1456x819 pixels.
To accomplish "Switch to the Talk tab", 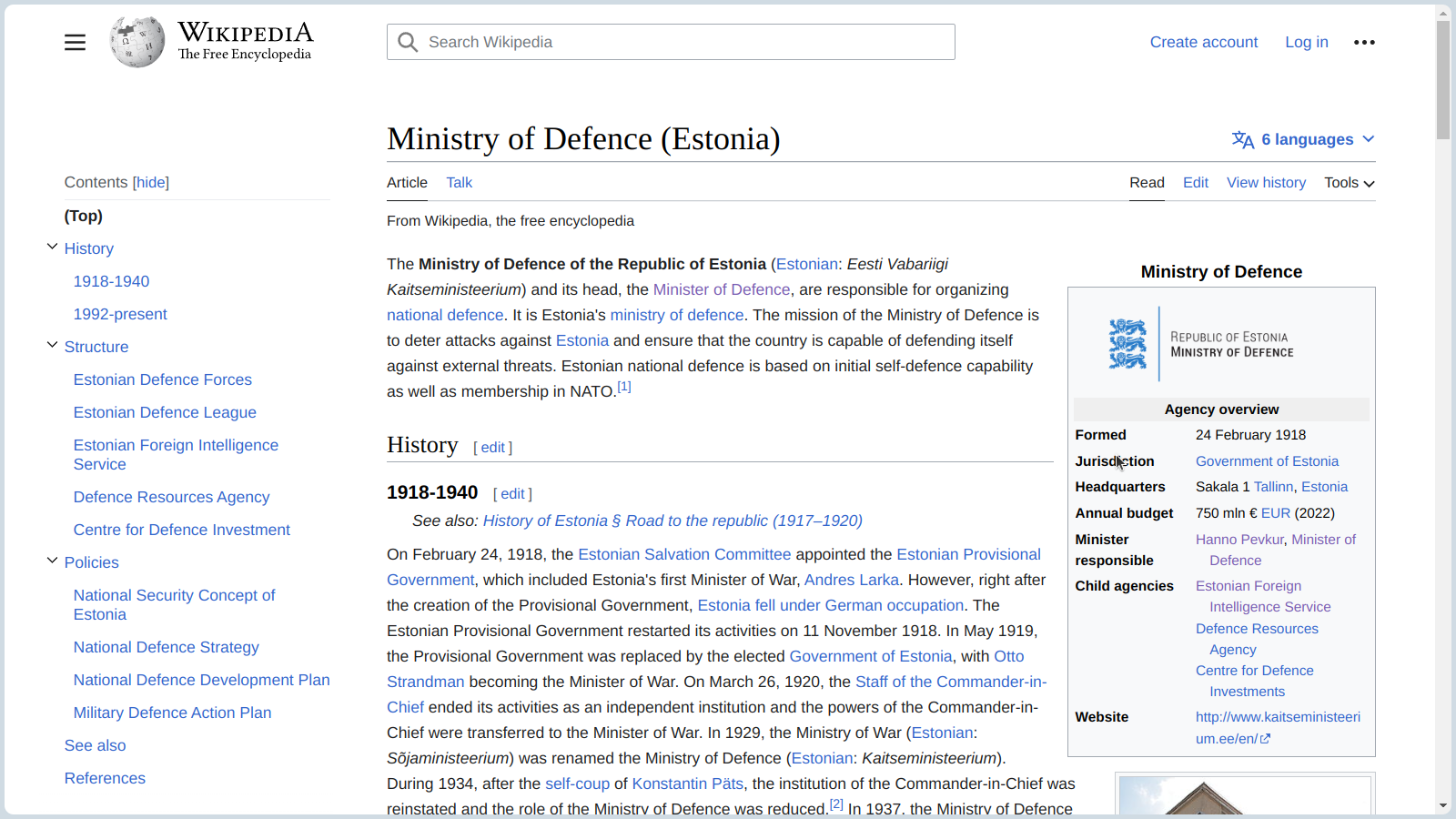I will click(x=460, y=183).
